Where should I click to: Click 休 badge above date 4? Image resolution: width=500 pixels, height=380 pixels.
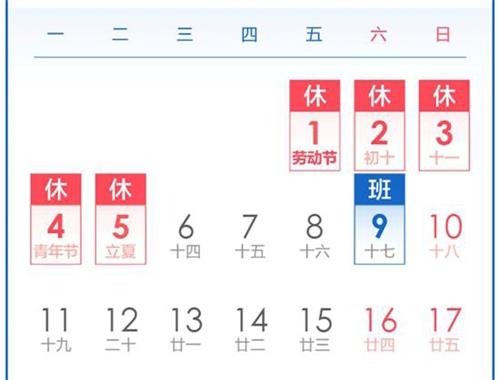pos(56,189)
